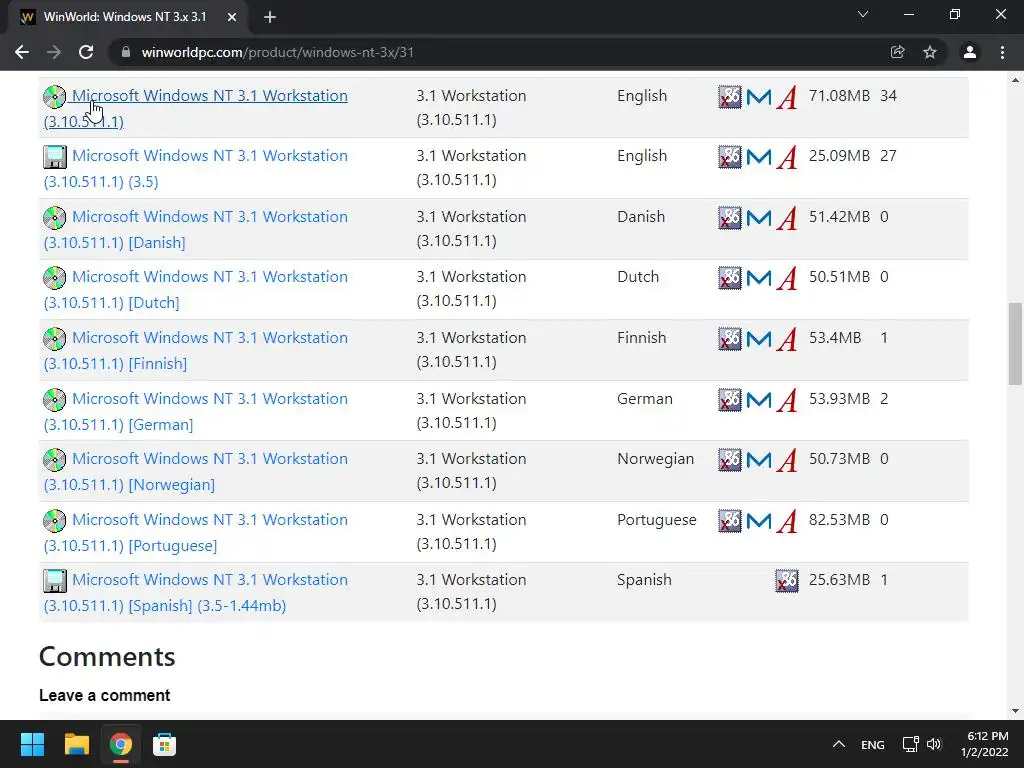This screenshot has height=768, width=1024.
Task: Click the floppy icon in the Spanish row
Action: click(x=54, y=581)
